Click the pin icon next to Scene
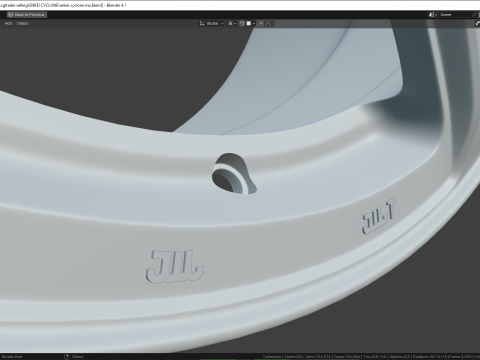 click(475, 15)
